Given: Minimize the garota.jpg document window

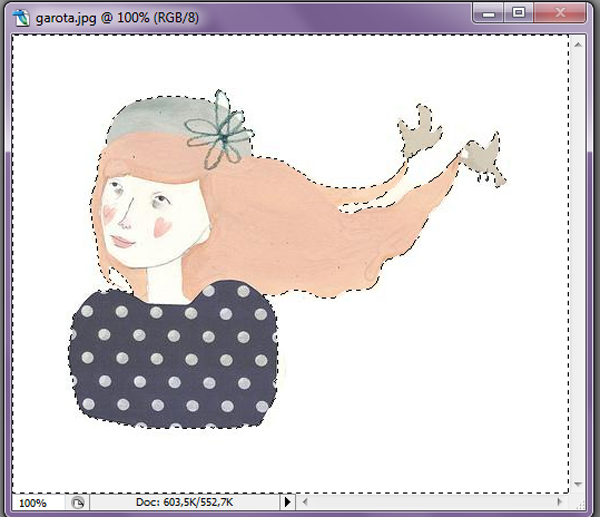Looking at the screenshot, I should pyautogui.click(x=489, y=13).
